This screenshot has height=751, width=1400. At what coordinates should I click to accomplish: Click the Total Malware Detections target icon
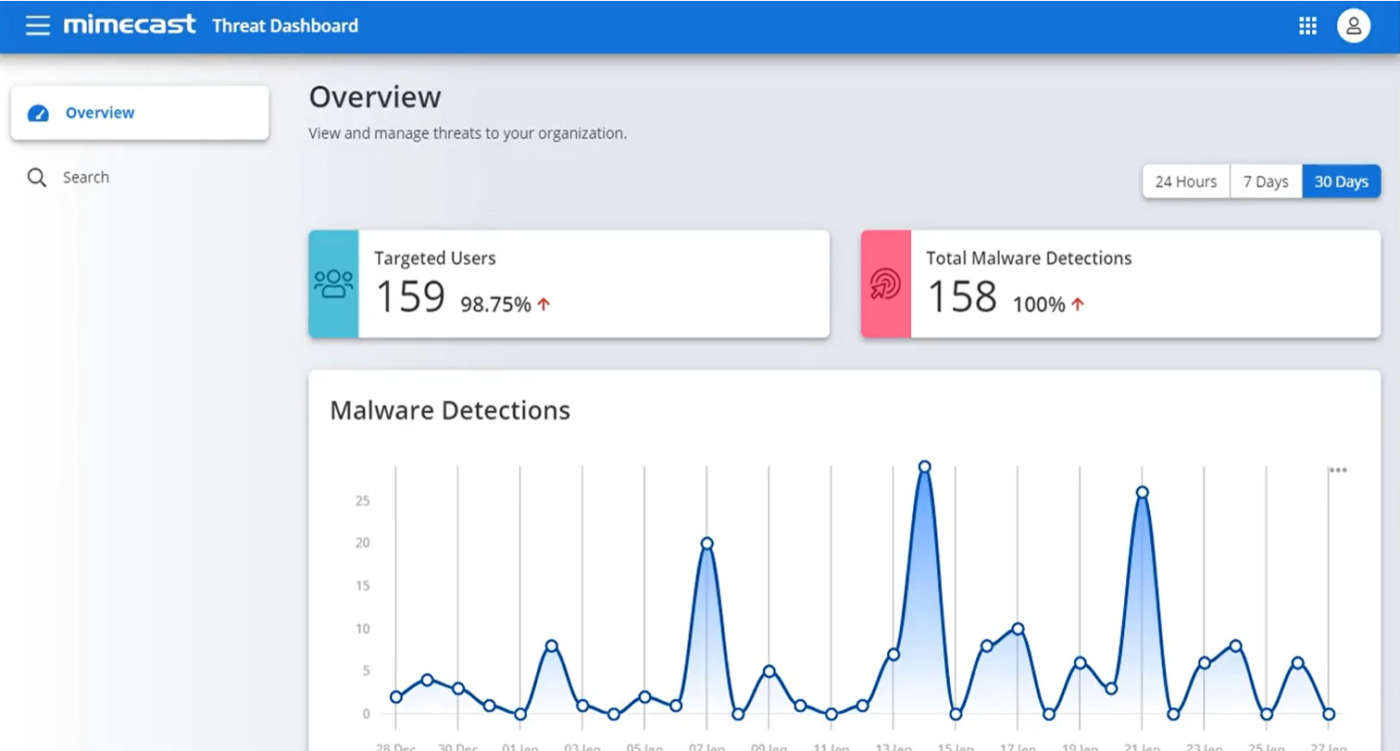coord(885,284)
